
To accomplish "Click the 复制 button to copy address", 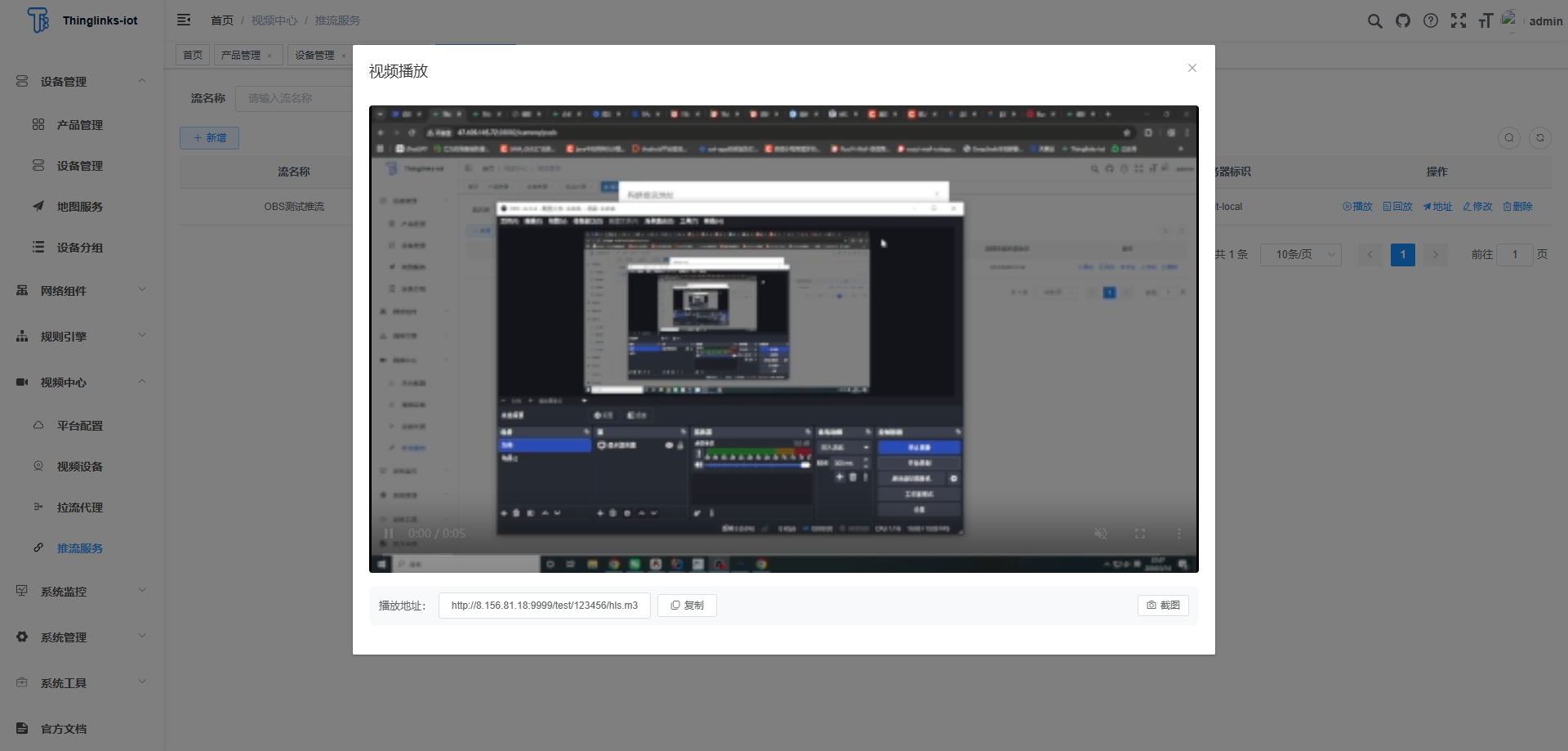I will (687, 606).
